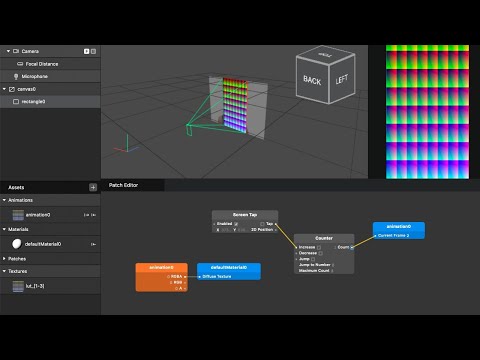Viewport: 480px width, 360px height.
Task: Click the RGBA output port
Action: [x=185, y=277]
